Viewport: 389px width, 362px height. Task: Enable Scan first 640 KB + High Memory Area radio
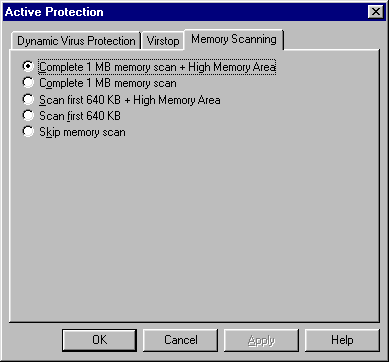[x=28, y=99]
